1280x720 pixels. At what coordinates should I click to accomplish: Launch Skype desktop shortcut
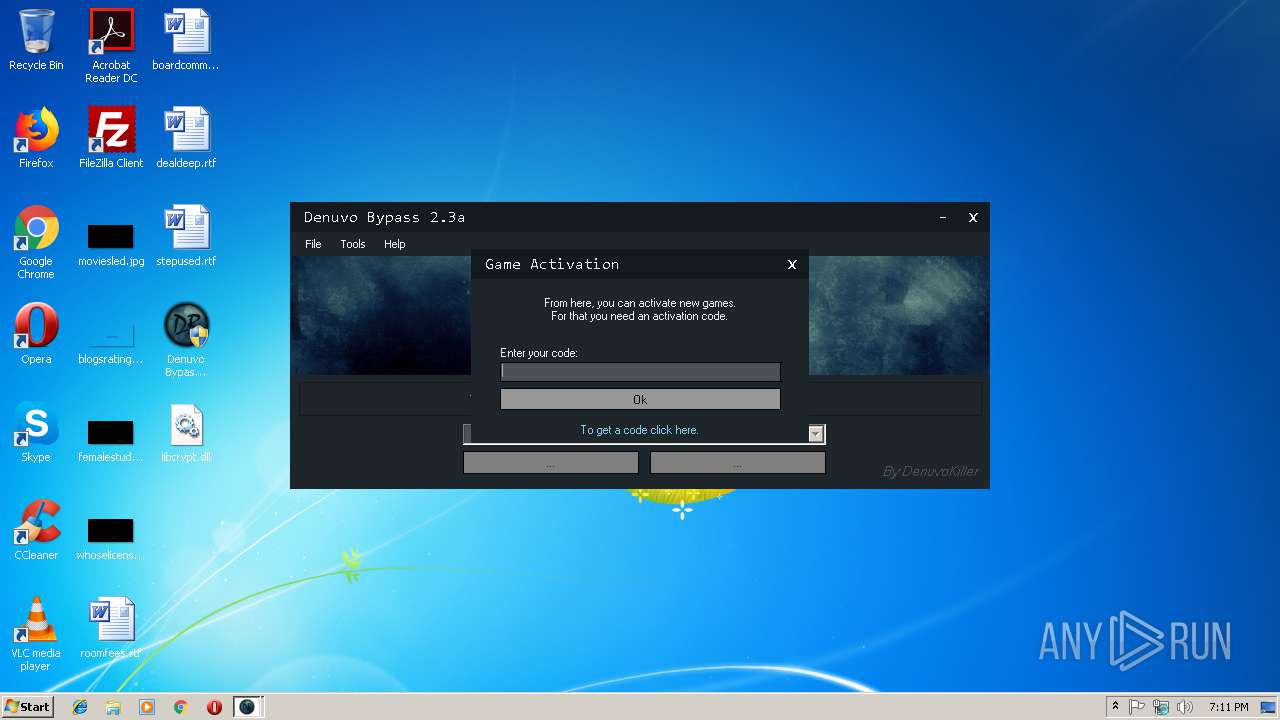pos(36,432)
